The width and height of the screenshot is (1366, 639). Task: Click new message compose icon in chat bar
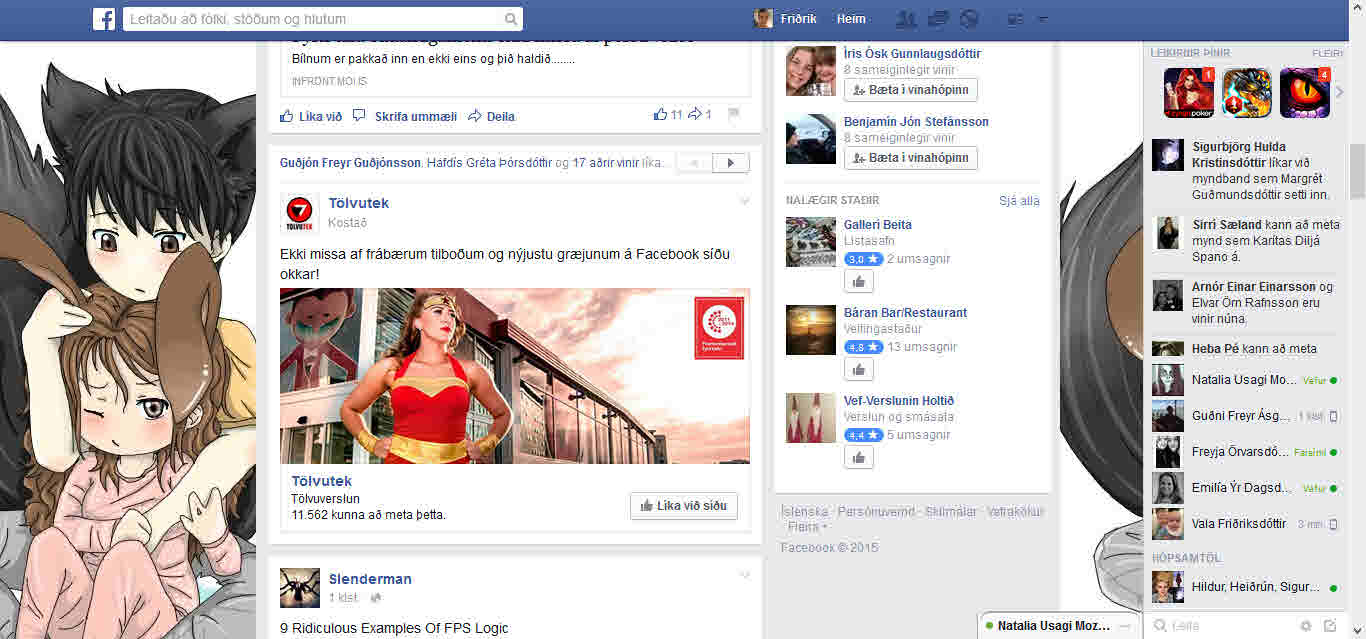[1330, 626]
